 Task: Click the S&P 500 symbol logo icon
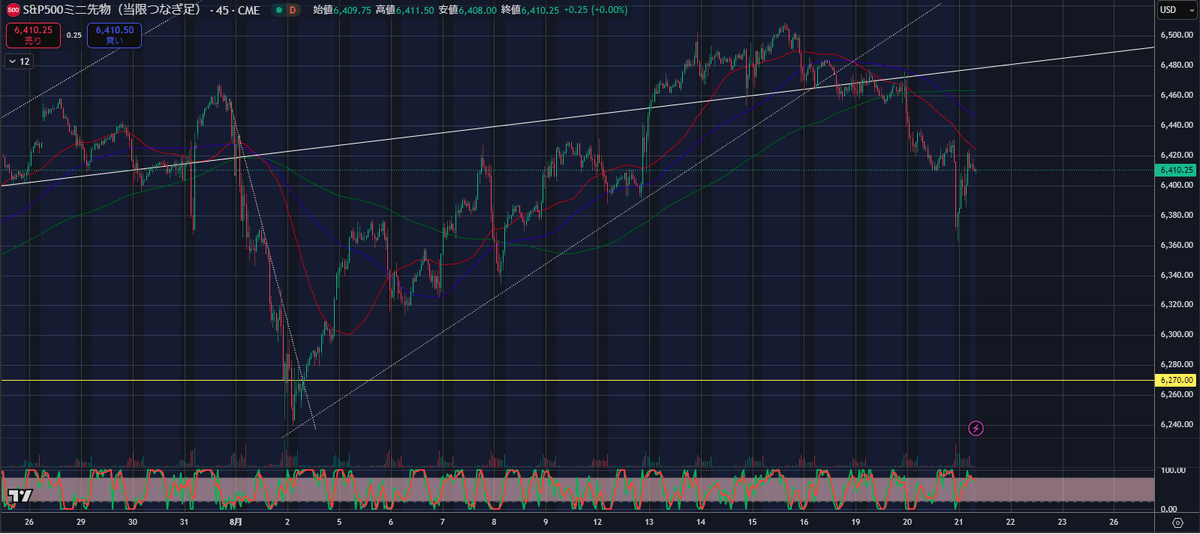(12, 9)
